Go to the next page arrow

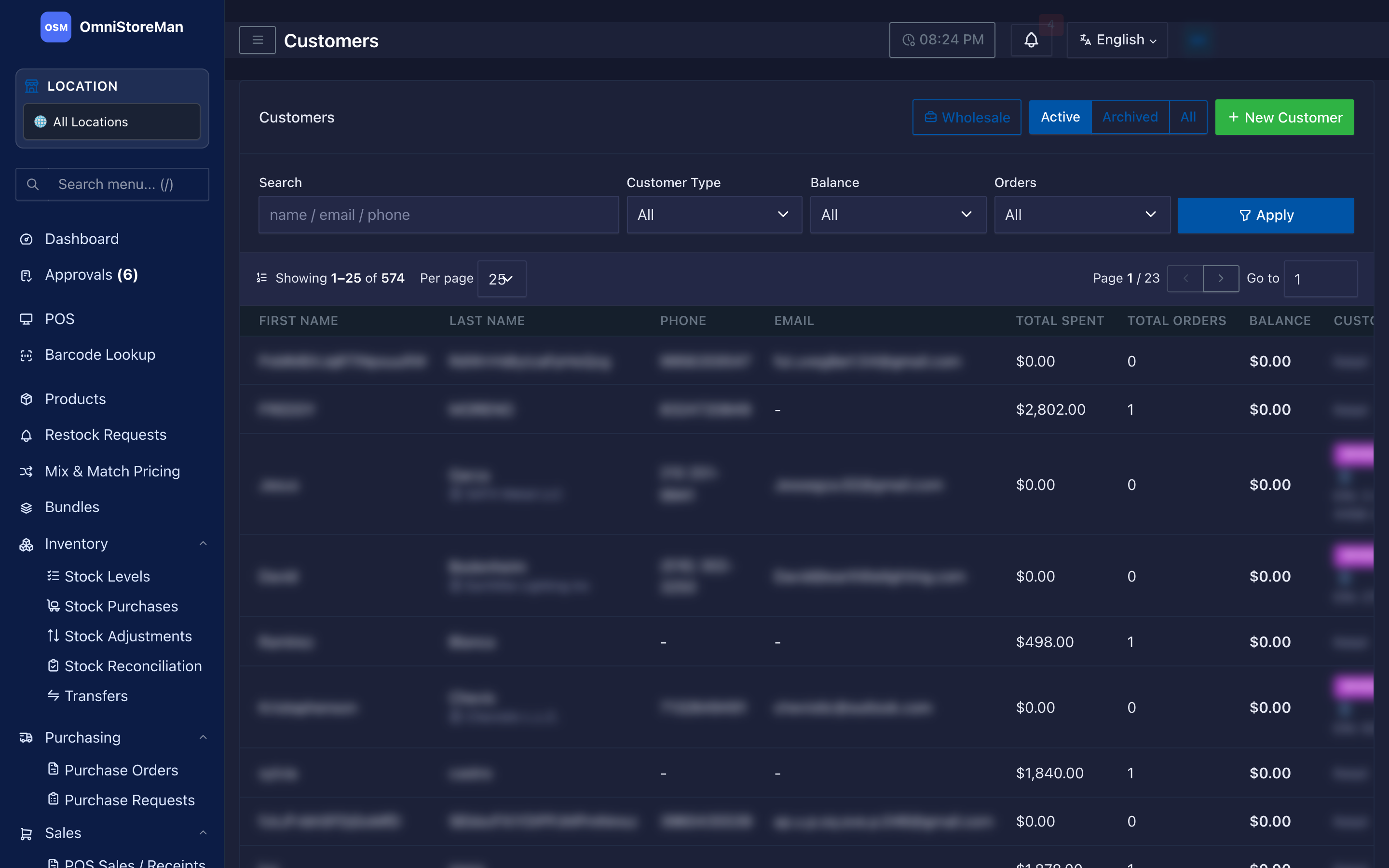click(1221, 278)
